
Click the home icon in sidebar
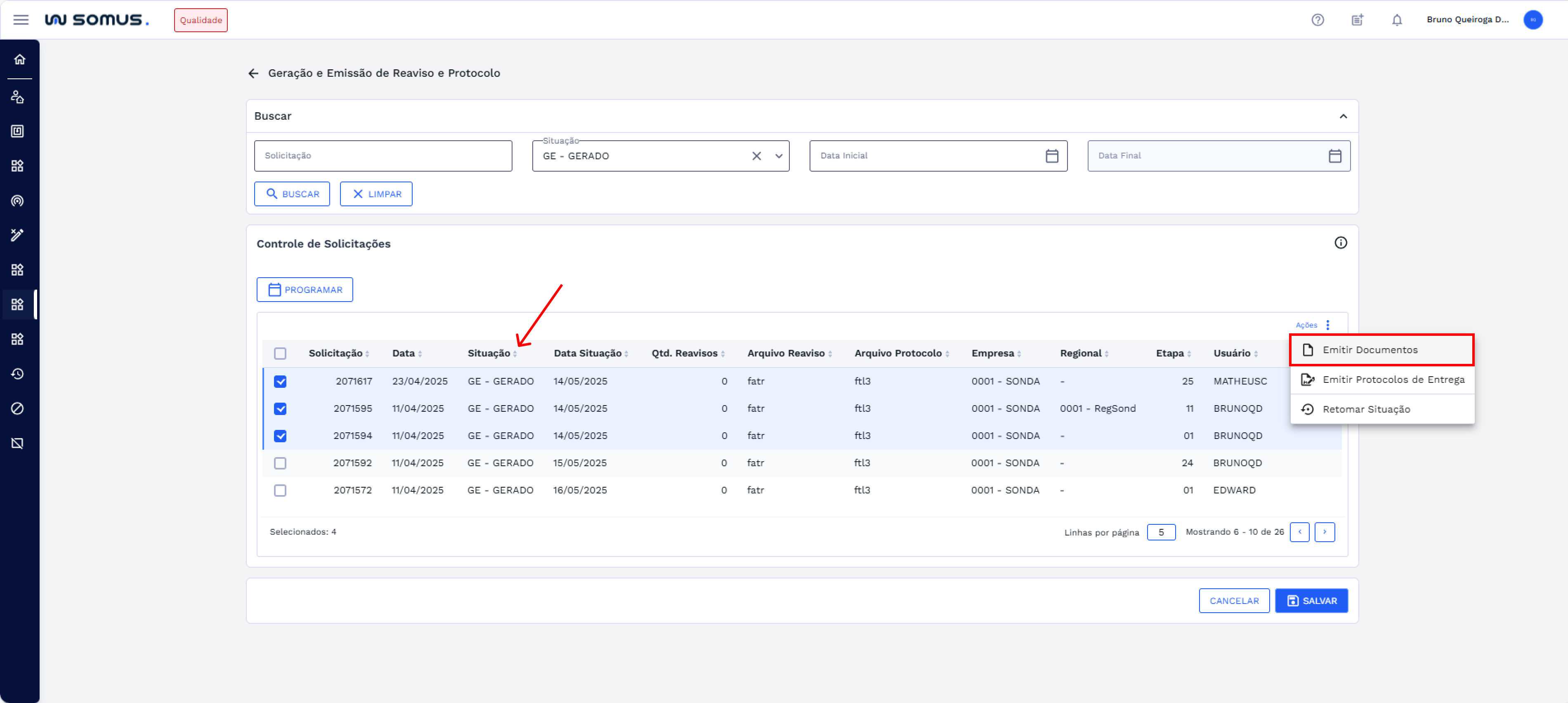click(x=19, y=59)
